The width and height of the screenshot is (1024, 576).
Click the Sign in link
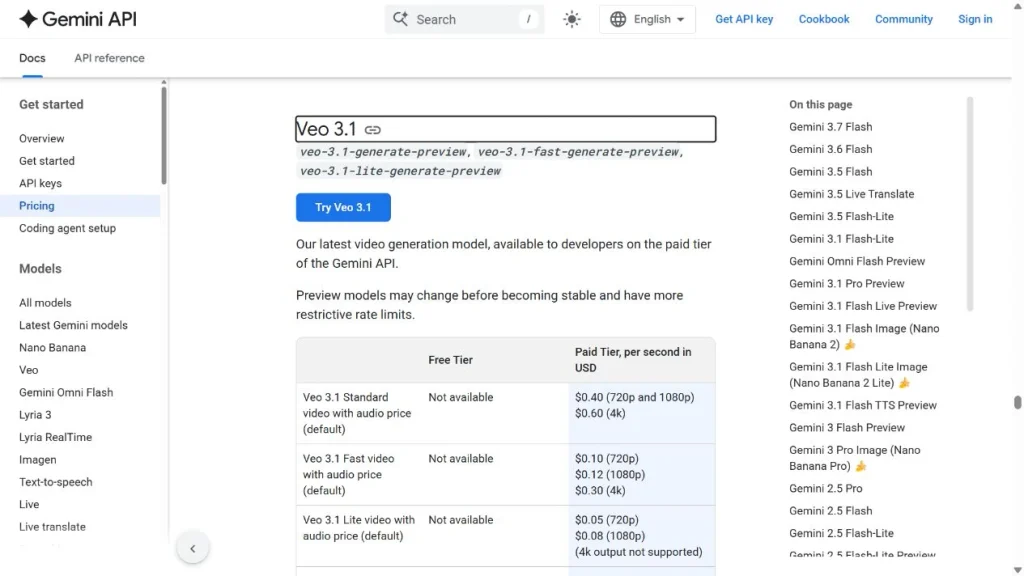tap(975, 19)
